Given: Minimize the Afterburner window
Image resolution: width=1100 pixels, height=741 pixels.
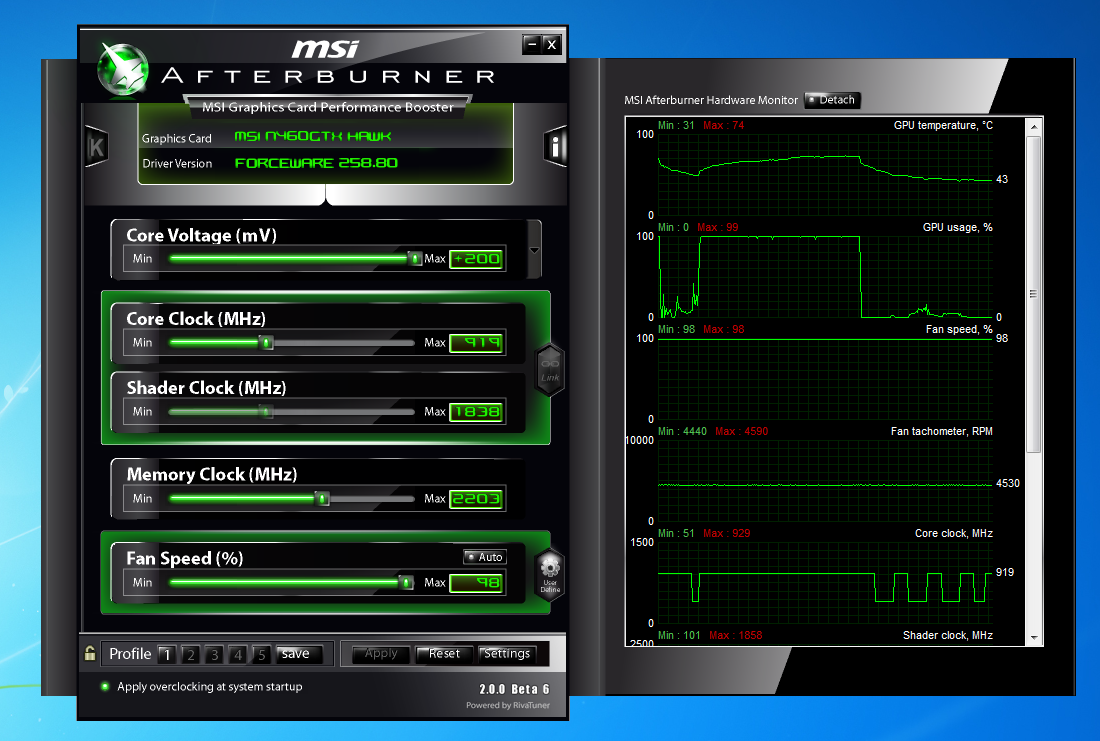Looking at the screenshot, I should [532, 45].
